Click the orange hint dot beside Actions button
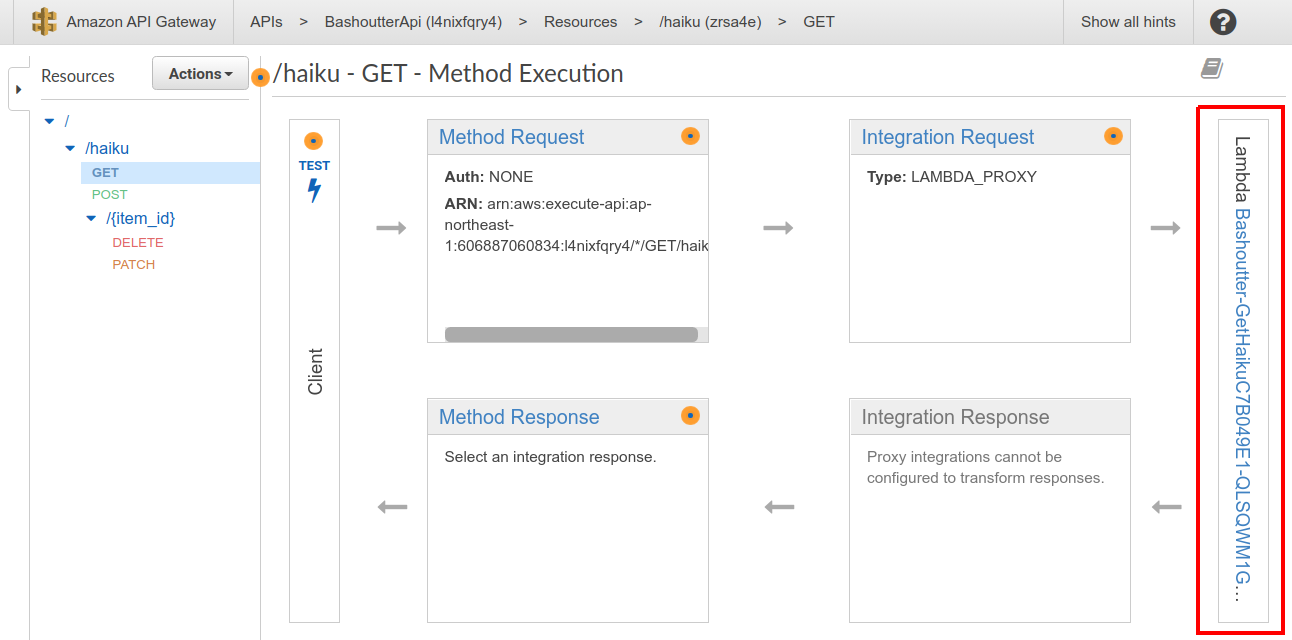 coord(260,77)
